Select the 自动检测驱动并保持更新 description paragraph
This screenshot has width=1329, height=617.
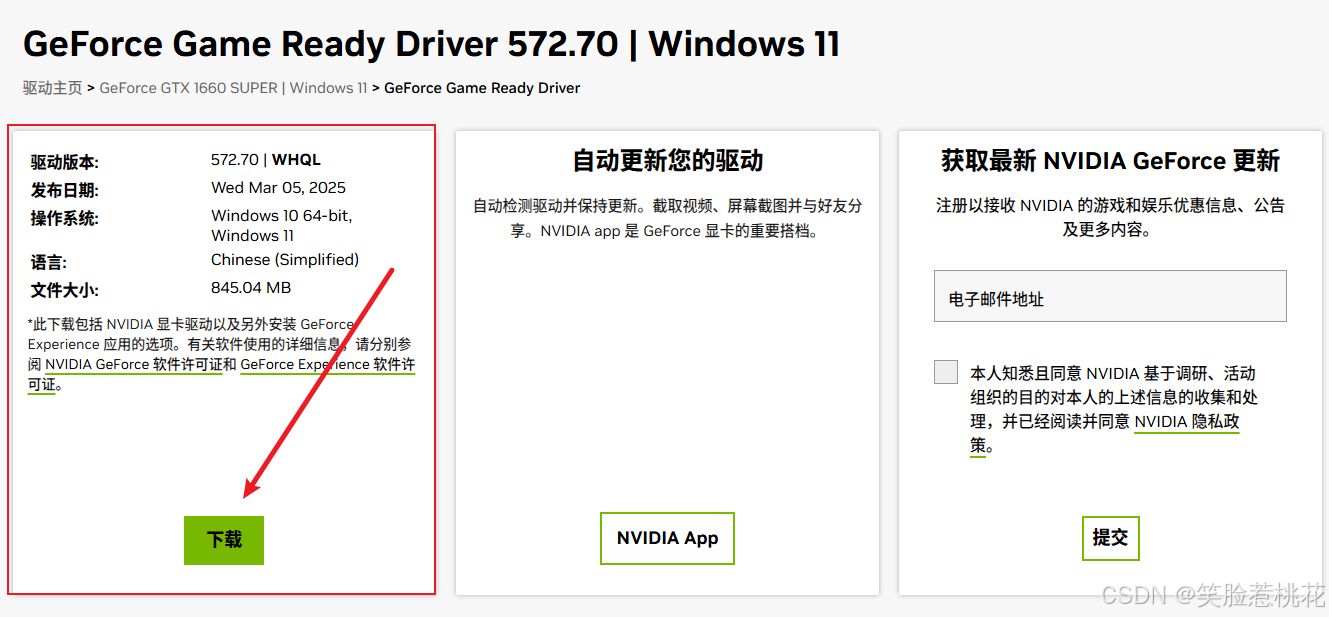coord(667,218)
